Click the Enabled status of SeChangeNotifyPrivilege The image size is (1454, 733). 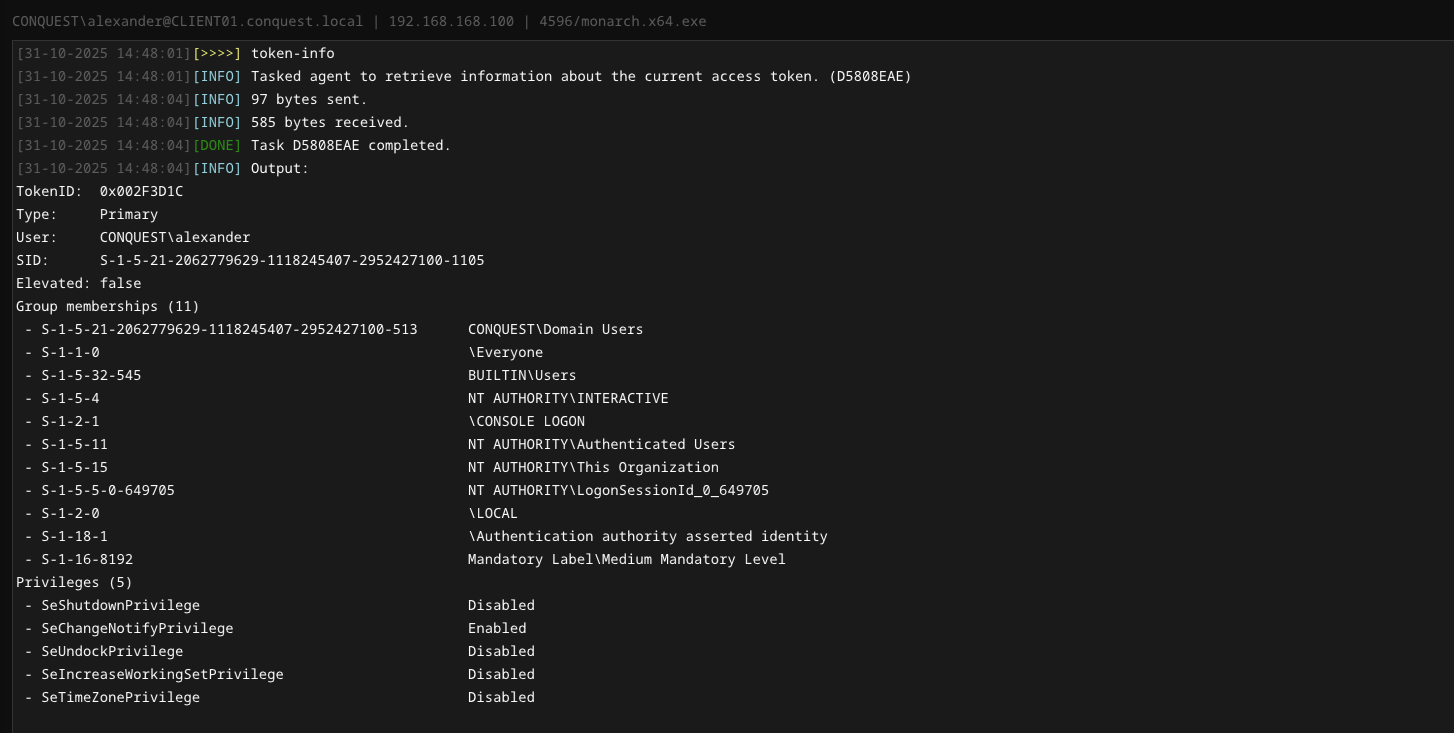[x=497, y=628]
